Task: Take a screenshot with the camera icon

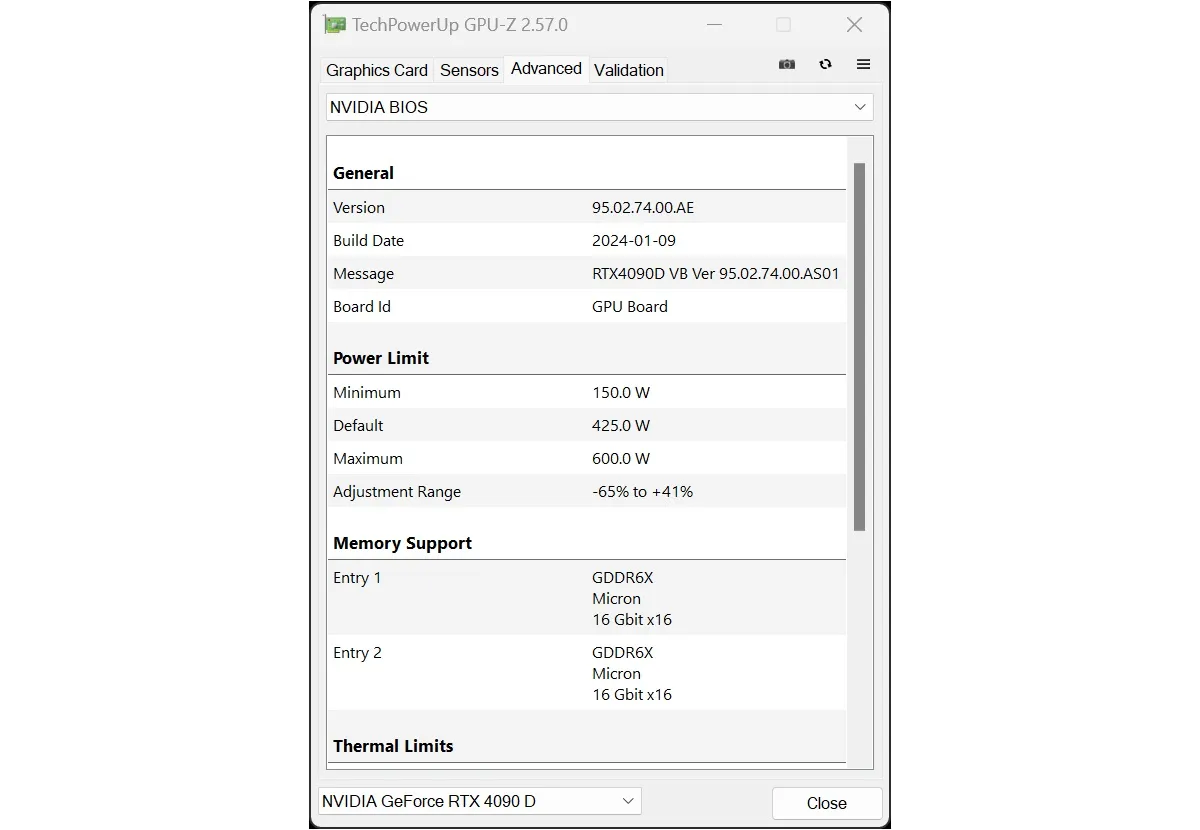Action: coord(787,64)
